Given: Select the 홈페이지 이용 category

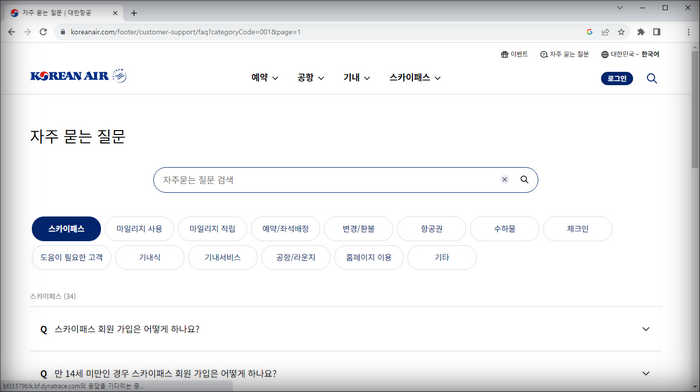Looking at the screenshot, I should (x=369, y=258).
